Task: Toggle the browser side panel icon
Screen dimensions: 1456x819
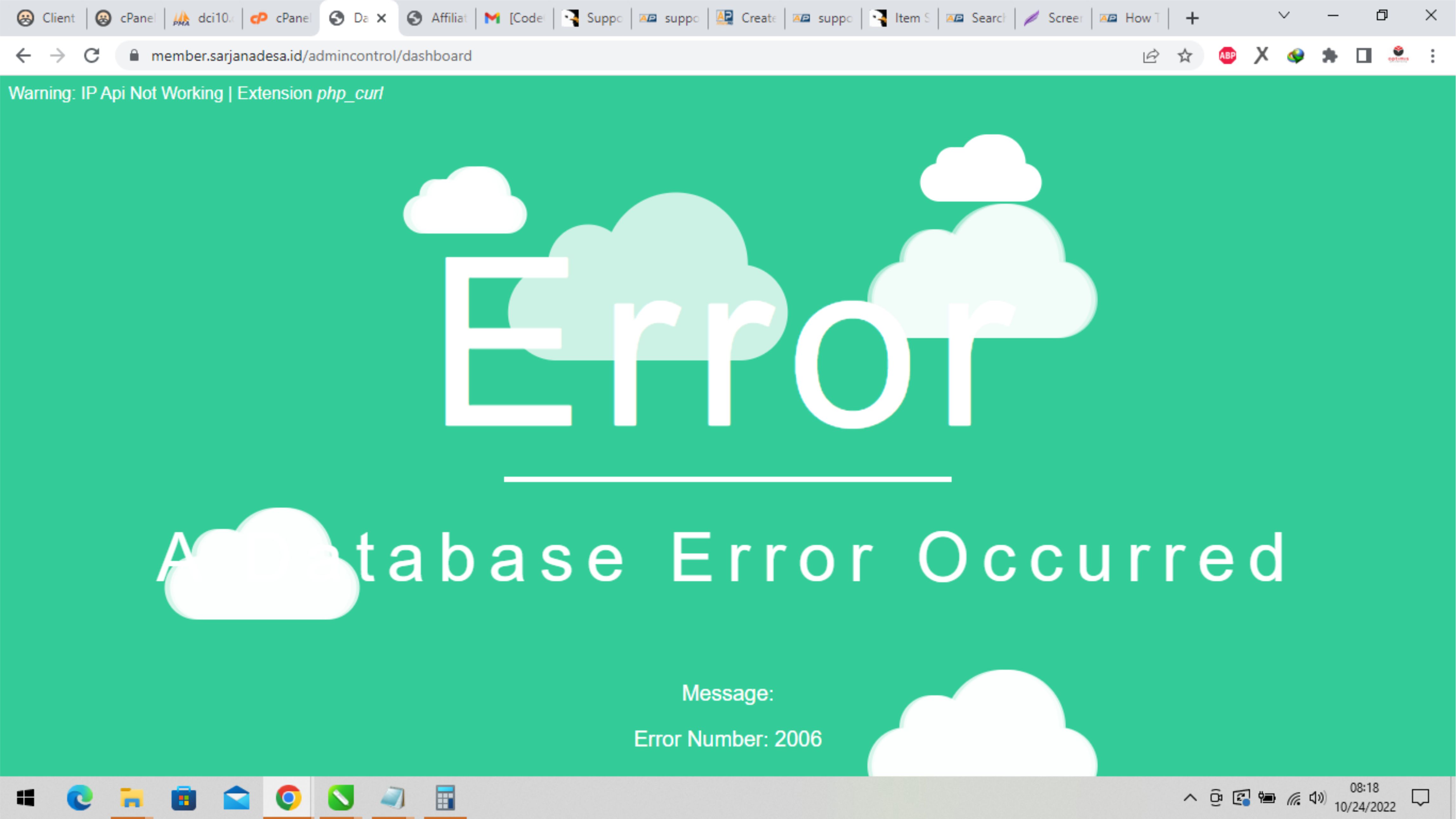Action: (1363, 56)
